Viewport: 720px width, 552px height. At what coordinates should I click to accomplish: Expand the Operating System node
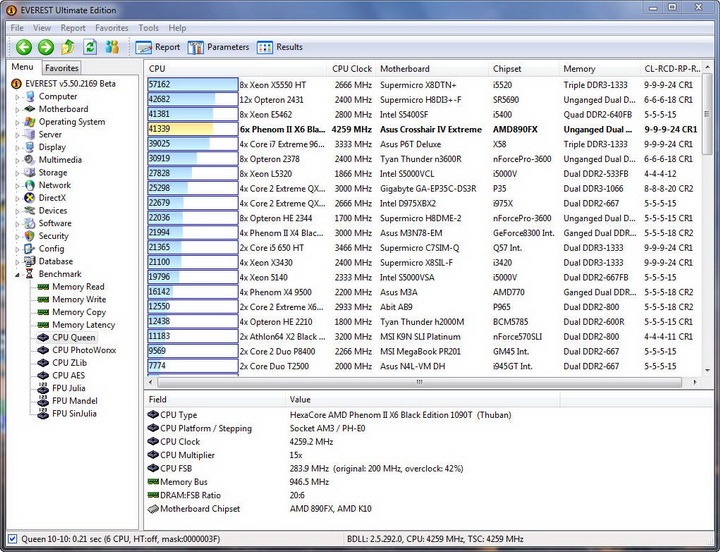17,122
